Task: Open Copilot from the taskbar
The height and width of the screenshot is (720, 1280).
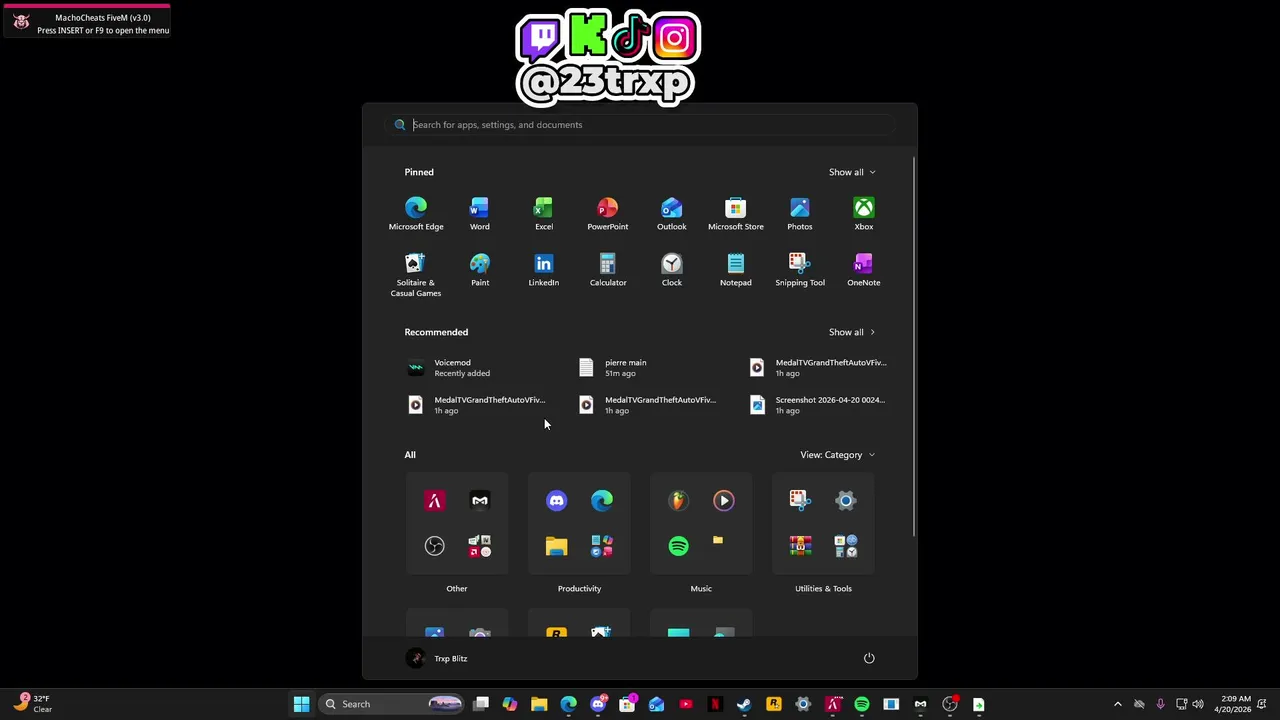Action: 510,704
